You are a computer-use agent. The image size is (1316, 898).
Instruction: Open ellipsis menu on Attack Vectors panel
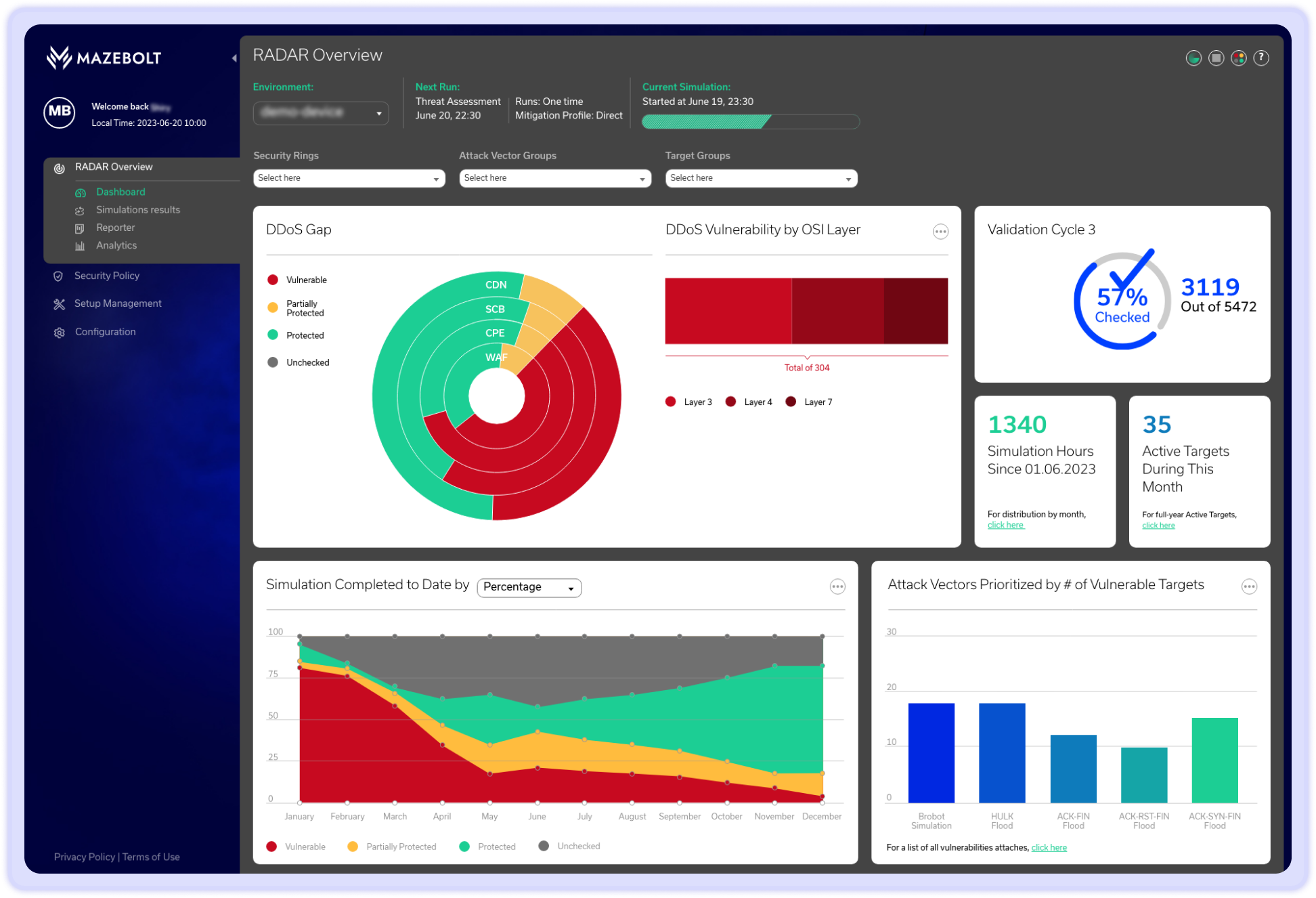[x=1249, y=586]
